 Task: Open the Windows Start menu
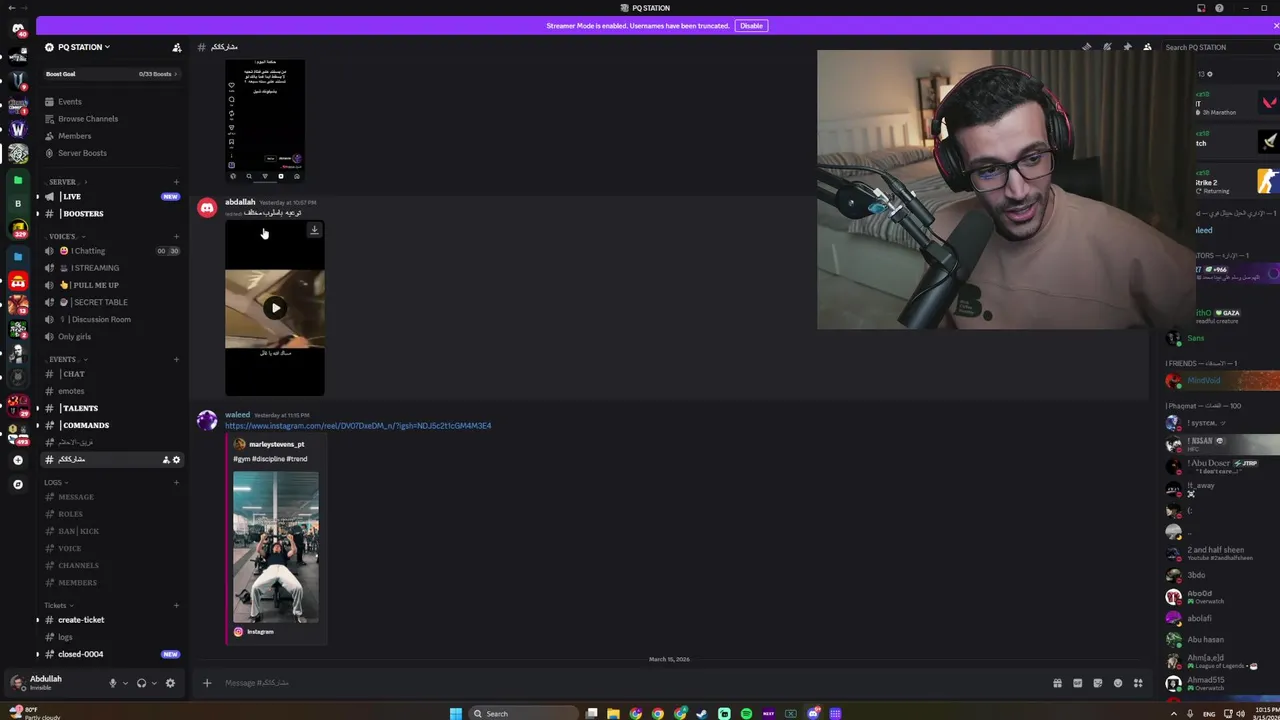click(456, 713)
